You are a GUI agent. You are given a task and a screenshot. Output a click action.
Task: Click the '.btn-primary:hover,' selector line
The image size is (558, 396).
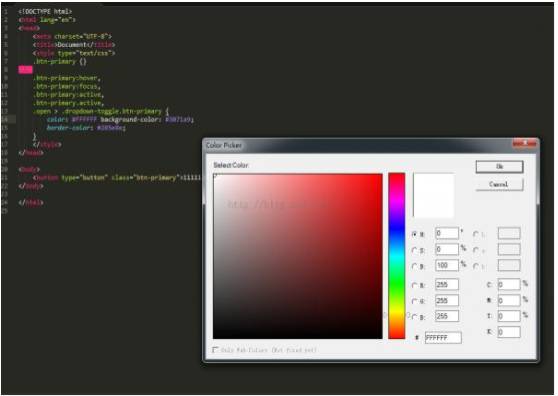point(67,78)
